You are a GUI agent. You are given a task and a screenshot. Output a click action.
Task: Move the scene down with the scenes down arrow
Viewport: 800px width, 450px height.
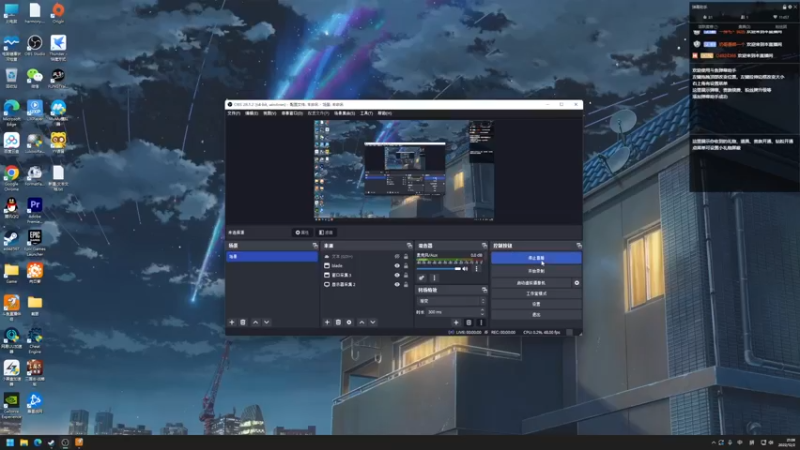(x=266, y=322)
